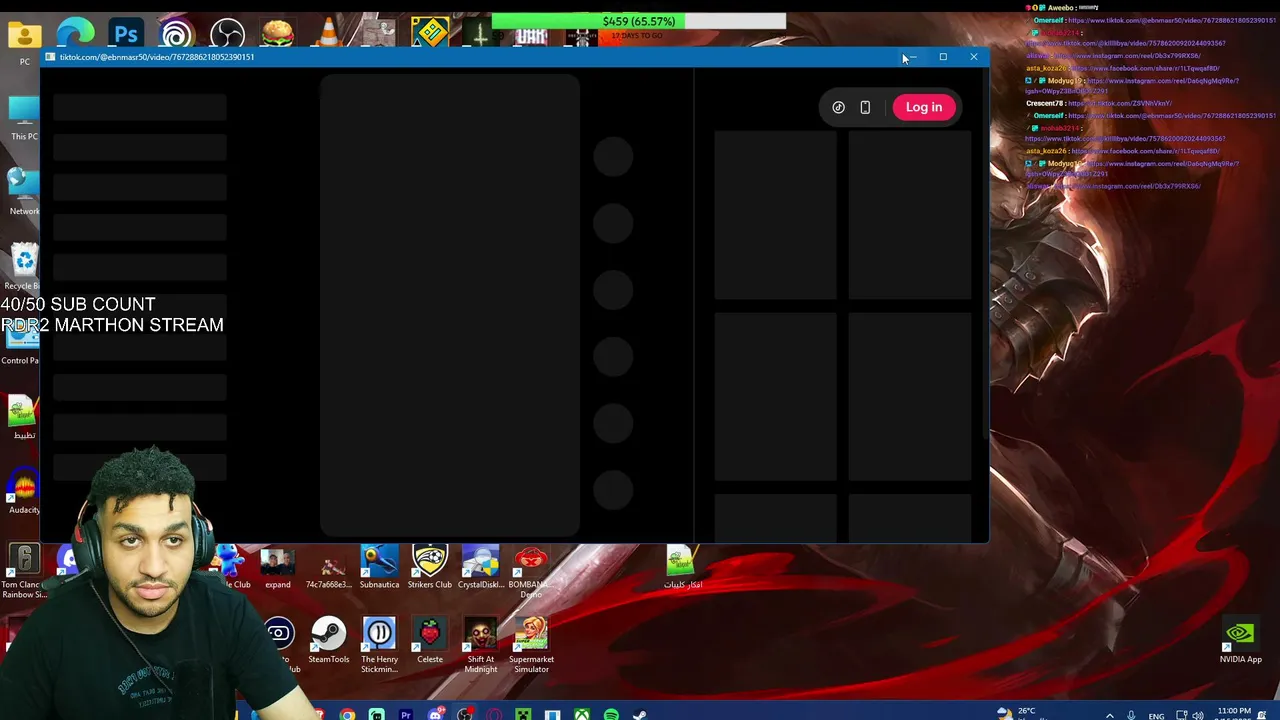The width and height of the screenshot is (1280, 720).
Task: Launch SteamTools from the desktop
Action: [328, 641]
